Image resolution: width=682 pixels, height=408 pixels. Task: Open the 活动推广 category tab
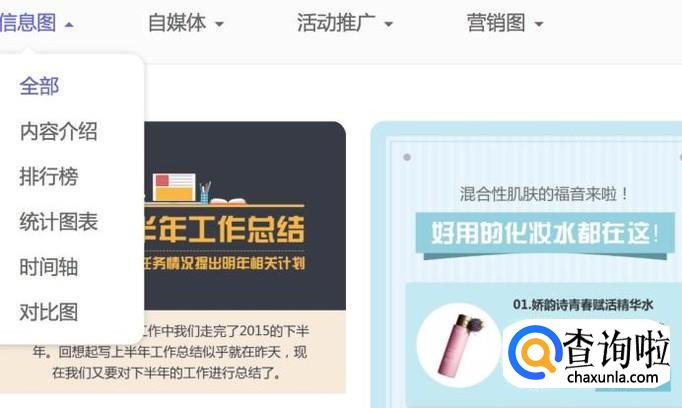tap(336, 23)
